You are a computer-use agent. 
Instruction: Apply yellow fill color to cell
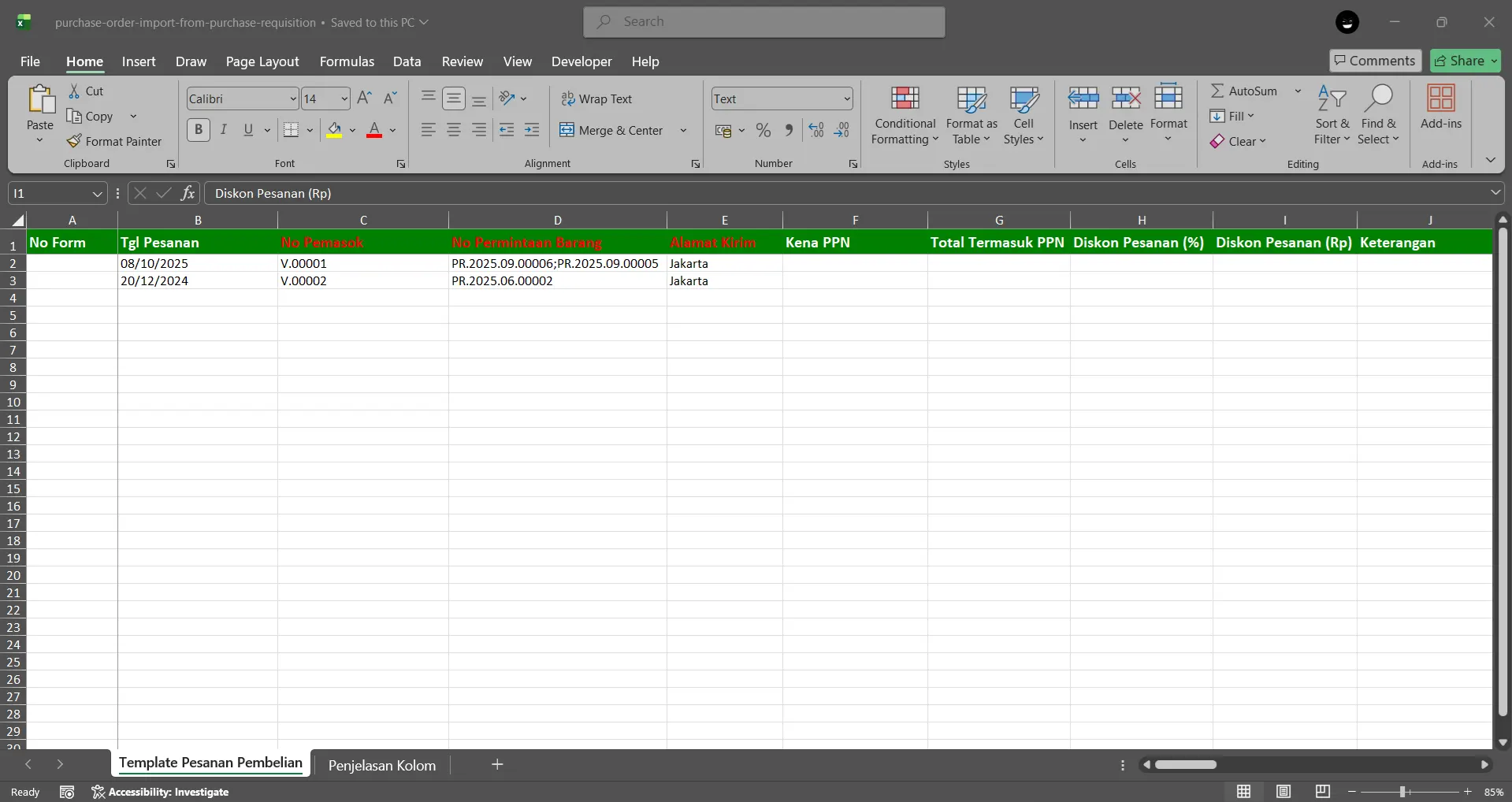tap(334, 130)
